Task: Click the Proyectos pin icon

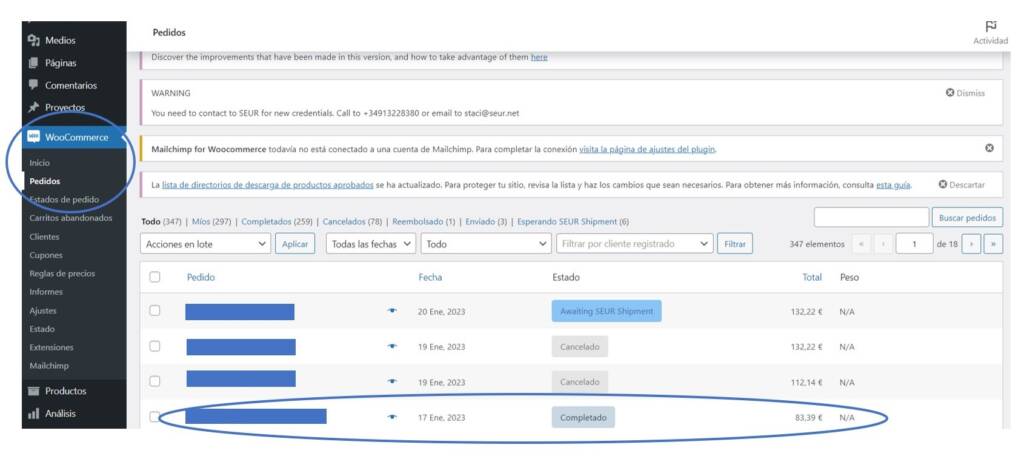Action: (x=33, y=107)
